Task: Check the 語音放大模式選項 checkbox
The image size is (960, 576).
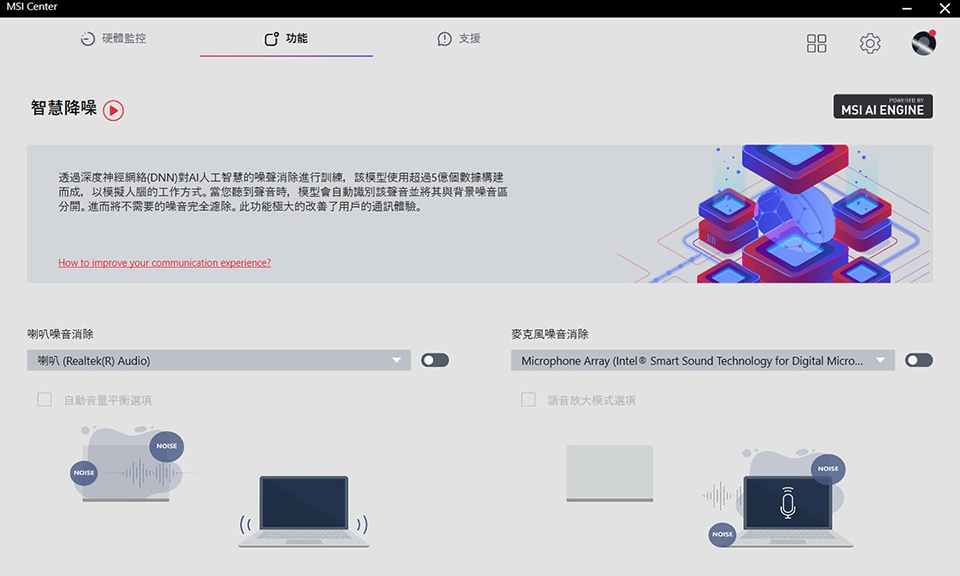Action: click(528, 400)
